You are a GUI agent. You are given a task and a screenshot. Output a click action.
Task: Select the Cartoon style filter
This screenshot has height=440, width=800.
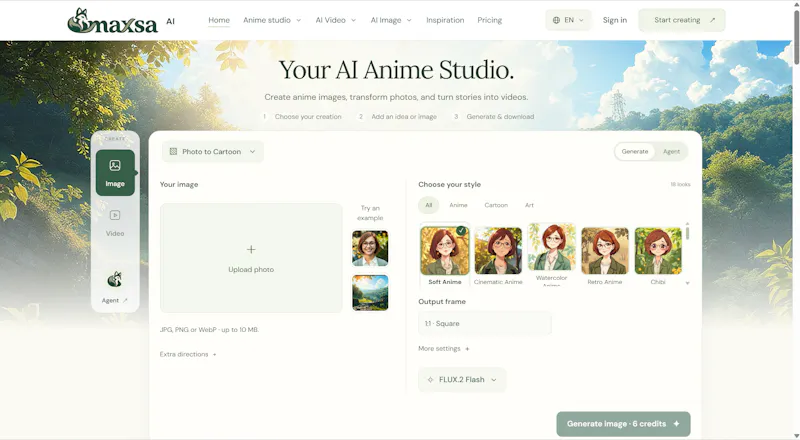click(496, 205)
